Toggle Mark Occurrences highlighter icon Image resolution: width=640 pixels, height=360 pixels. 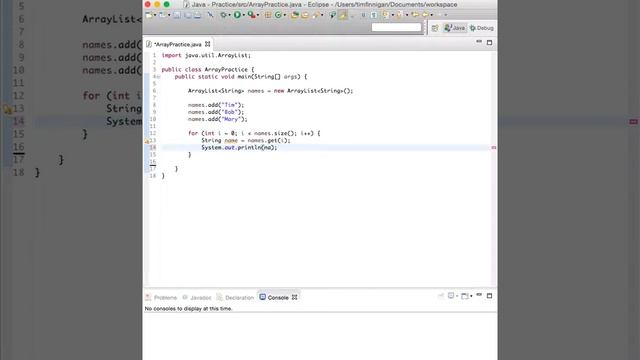click(x=342, y=15)
